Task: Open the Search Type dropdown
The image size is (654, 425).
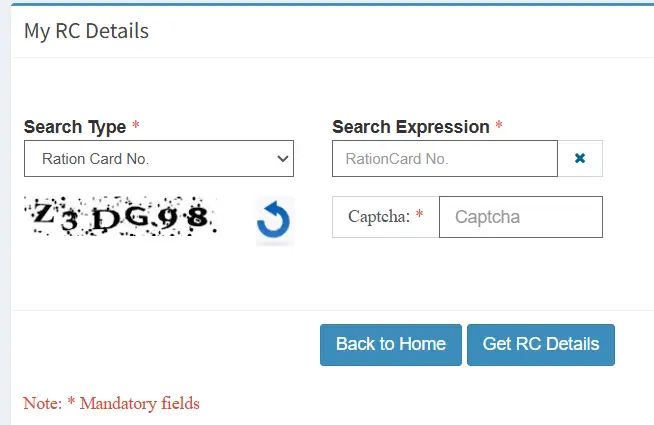Action: coord(158,159)
